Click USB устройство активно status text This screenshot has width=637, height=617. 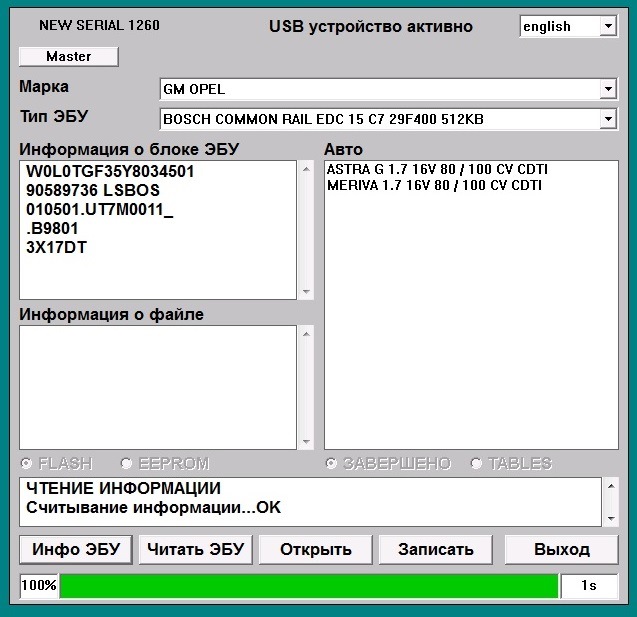pos(371,27)
